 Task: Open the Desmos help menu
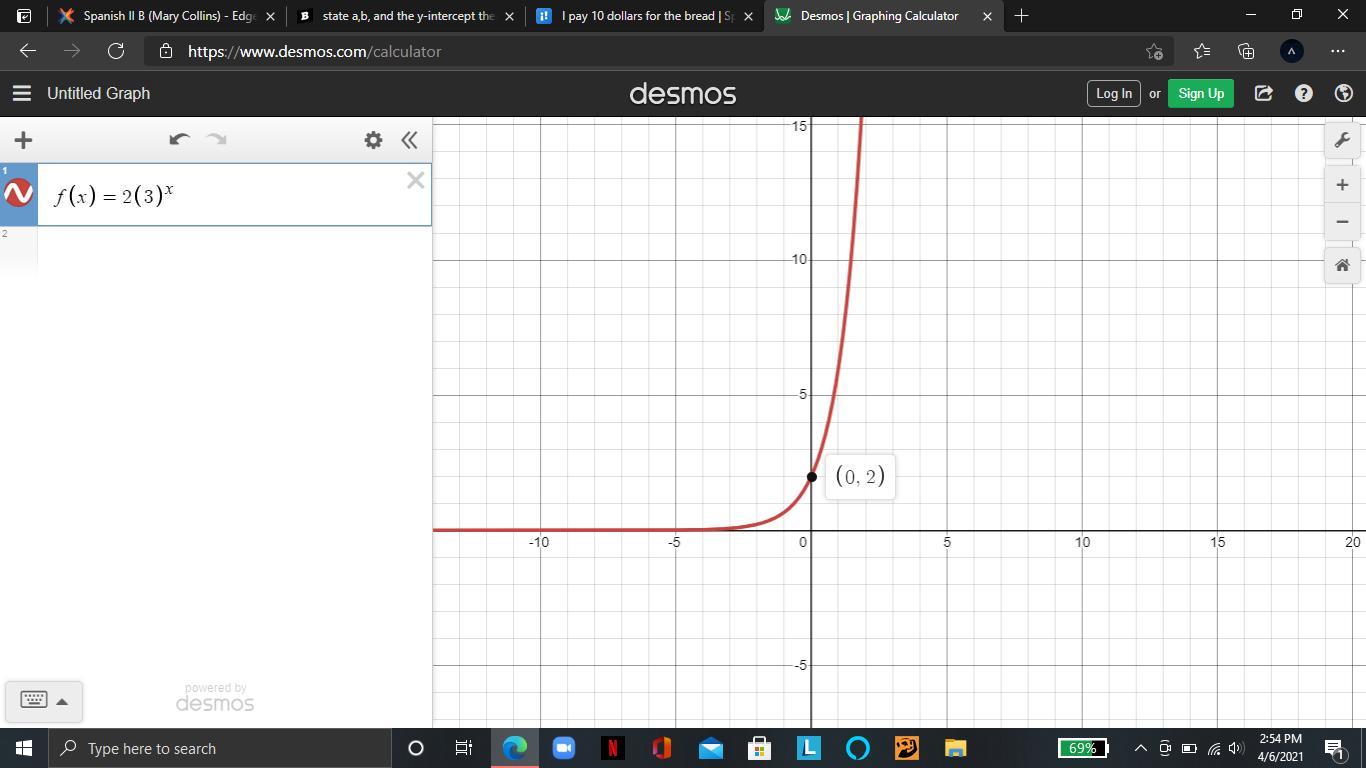[1304, 93]
